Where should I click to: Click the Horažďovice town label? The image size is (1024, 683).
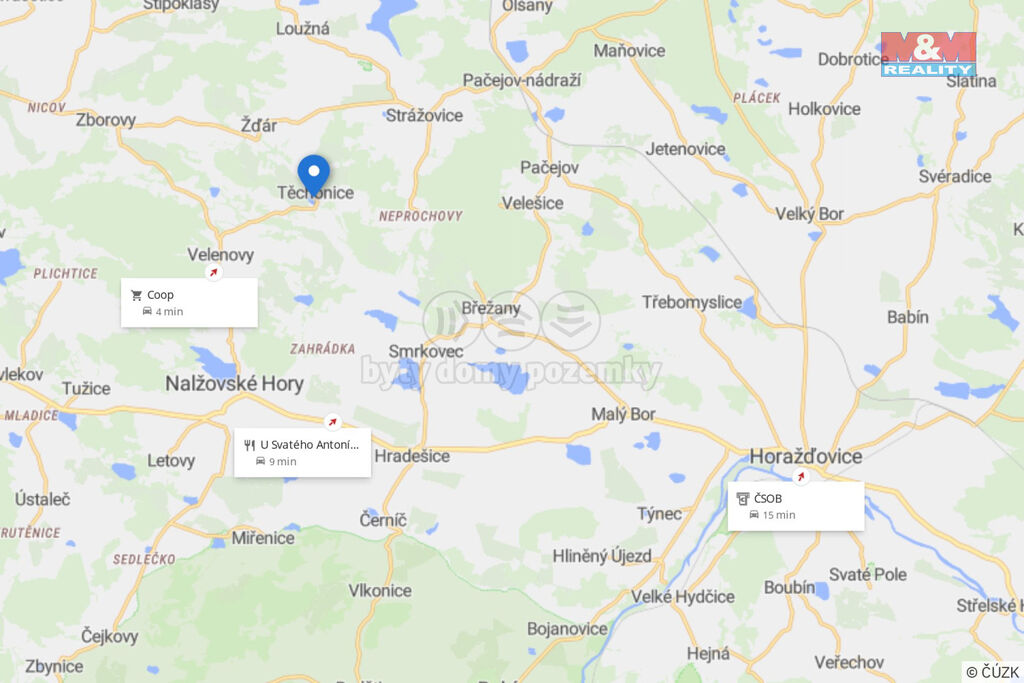pyautogui.click(x=805, y=456)
